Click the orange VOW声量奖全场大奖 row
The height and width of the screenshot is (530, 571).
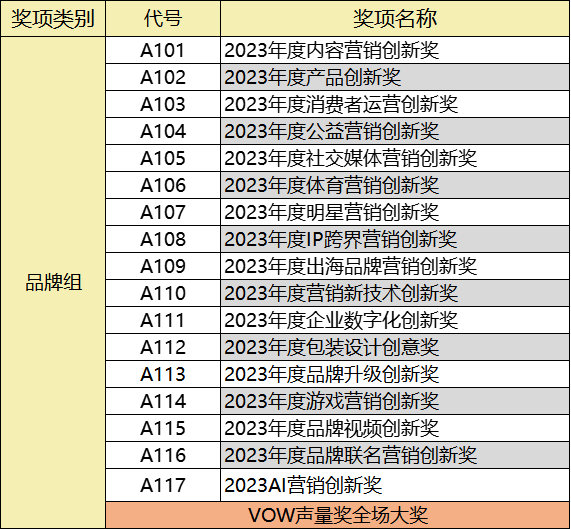[338, 515]
